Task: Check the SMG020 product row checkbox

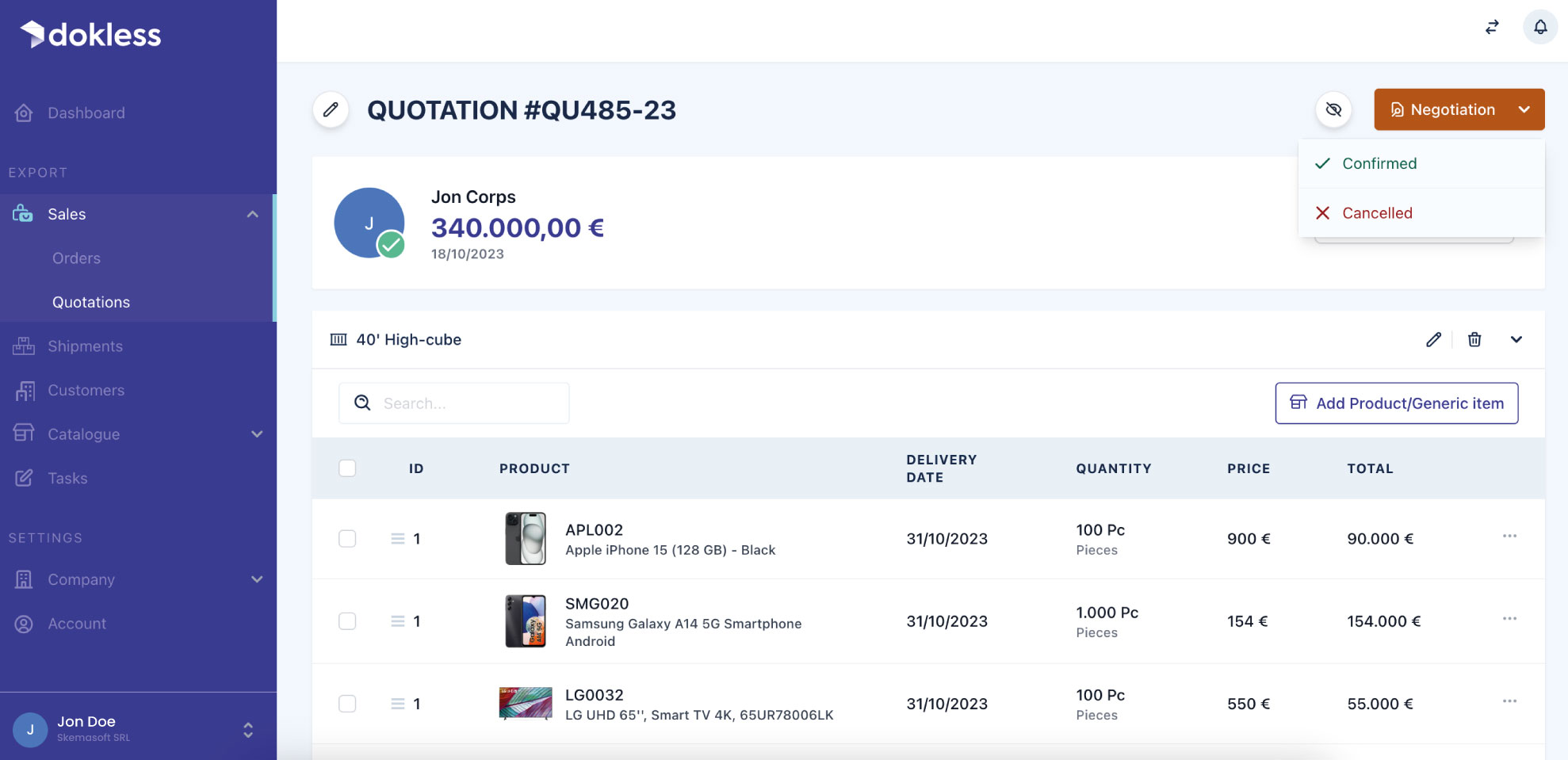Action: [x=347, y=621]
